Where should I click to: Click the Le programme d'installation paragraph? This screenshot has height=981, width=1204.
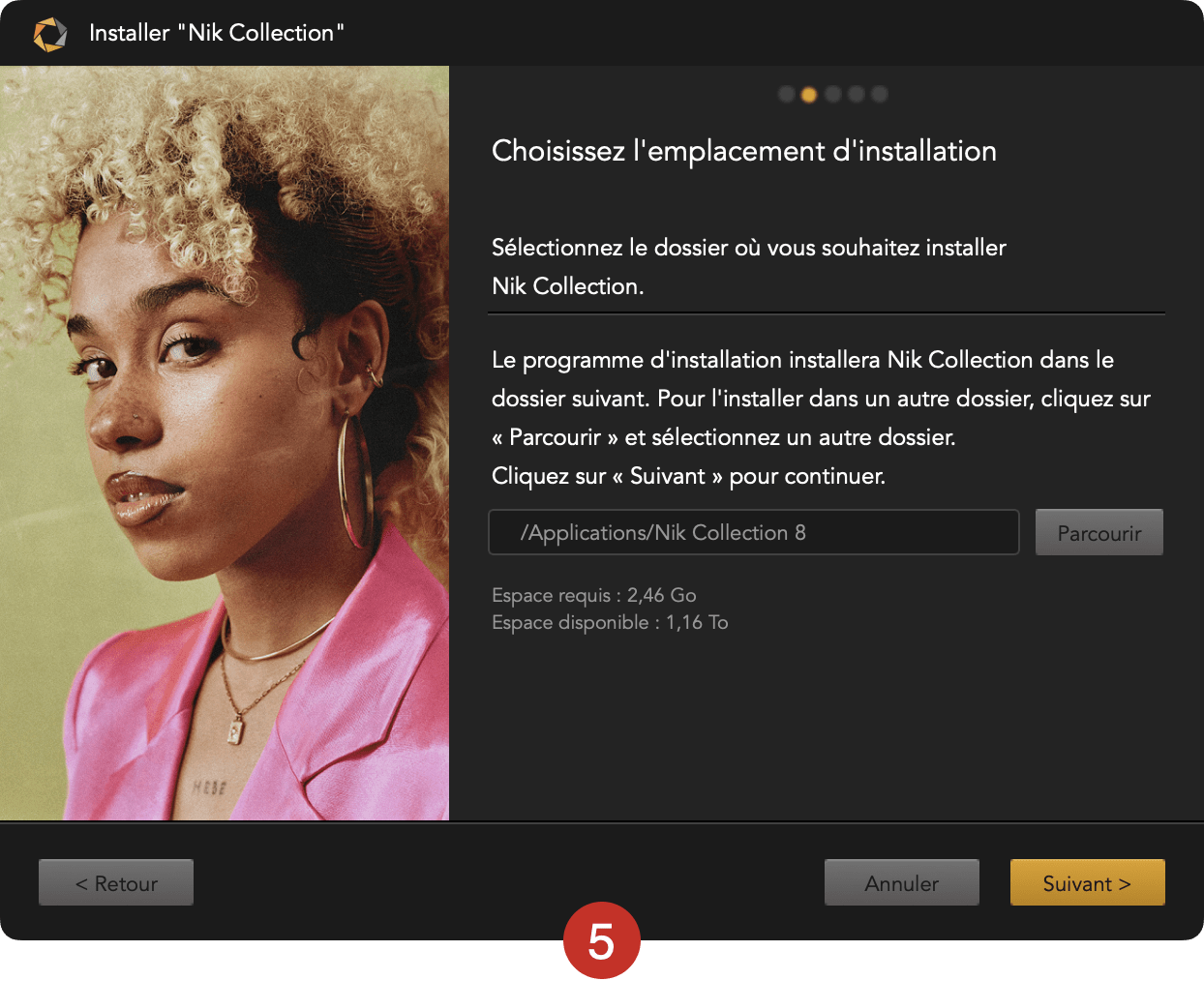pos(821,398)
